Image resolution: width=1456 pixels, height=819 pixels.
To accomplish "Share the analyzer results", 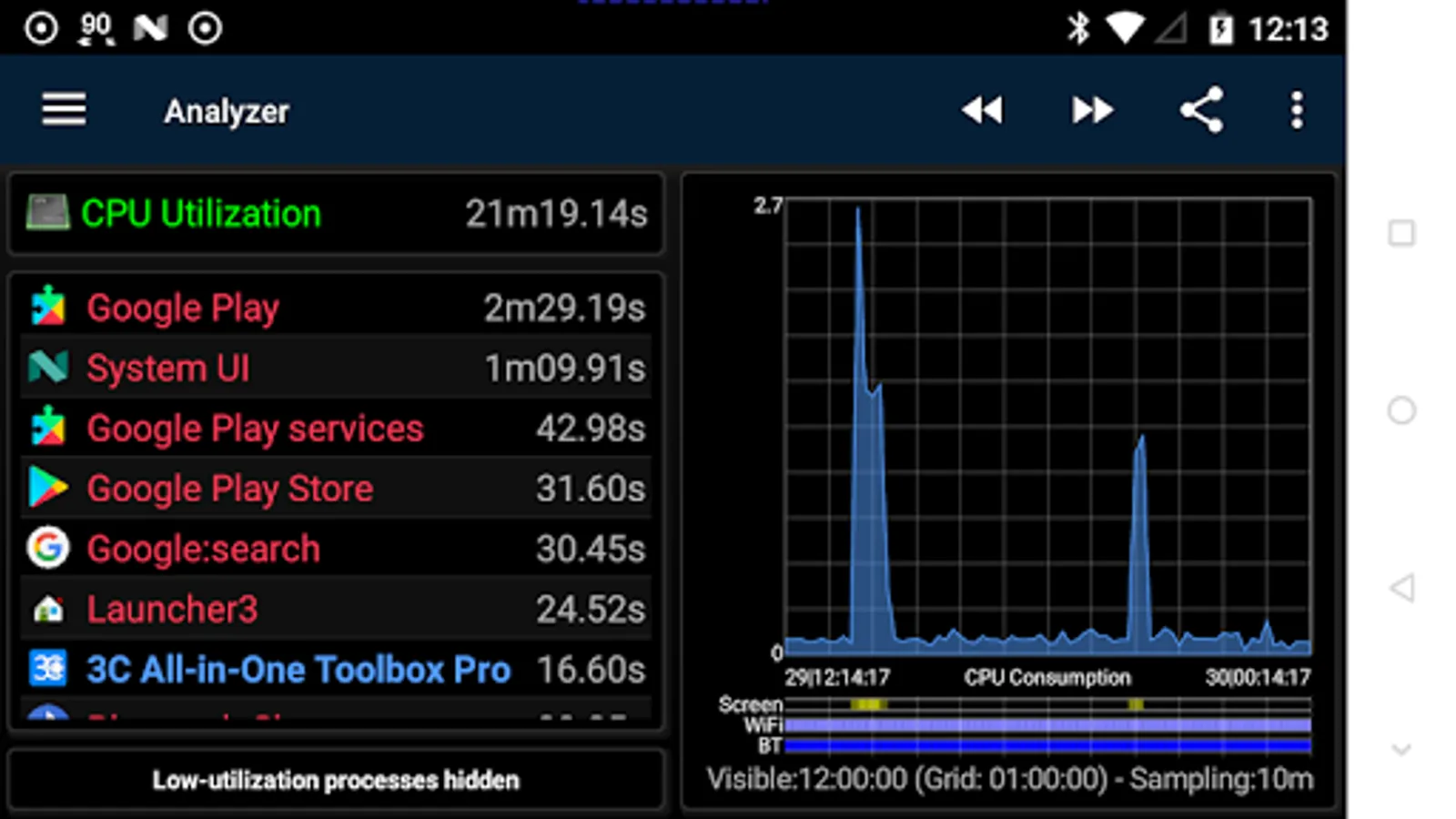I will click(1201, 110).
